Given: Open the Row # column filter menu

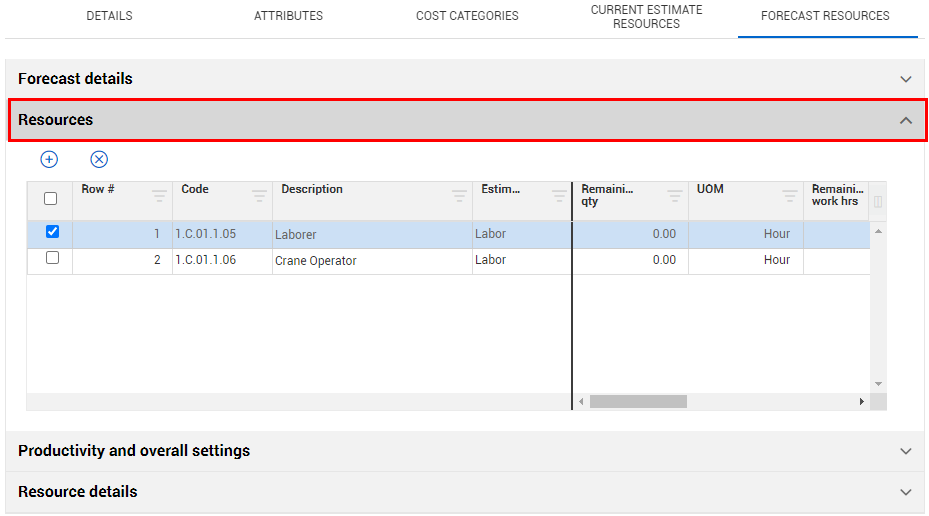Looking at the screenshot, I should 159,196.
